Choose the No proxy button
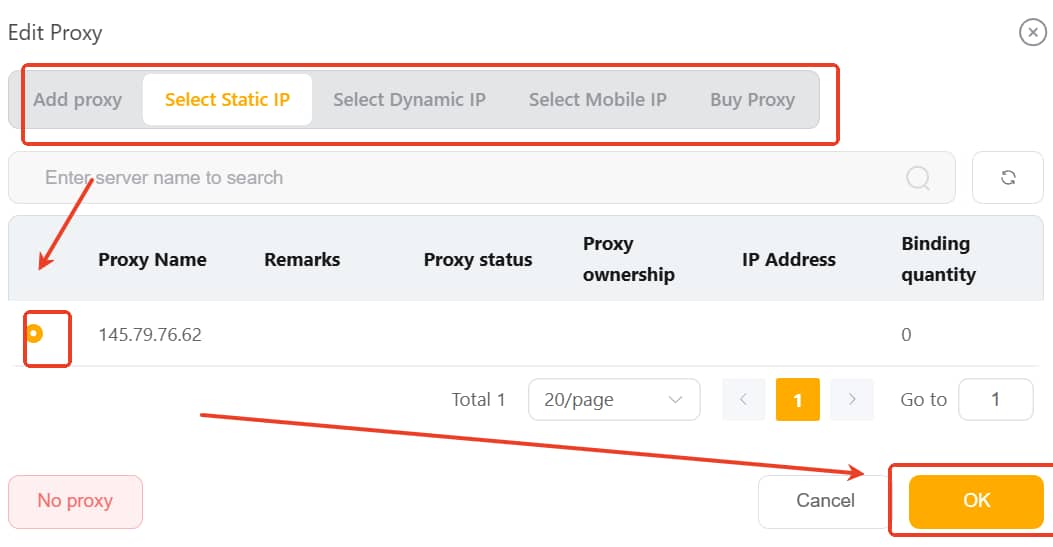 [75, 501]
